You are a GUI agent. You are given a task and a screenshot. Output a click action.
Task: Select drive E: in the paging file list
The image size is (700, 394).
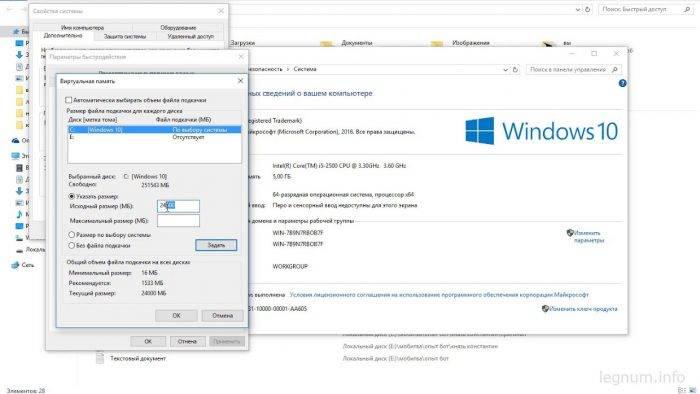coord(154,137)
